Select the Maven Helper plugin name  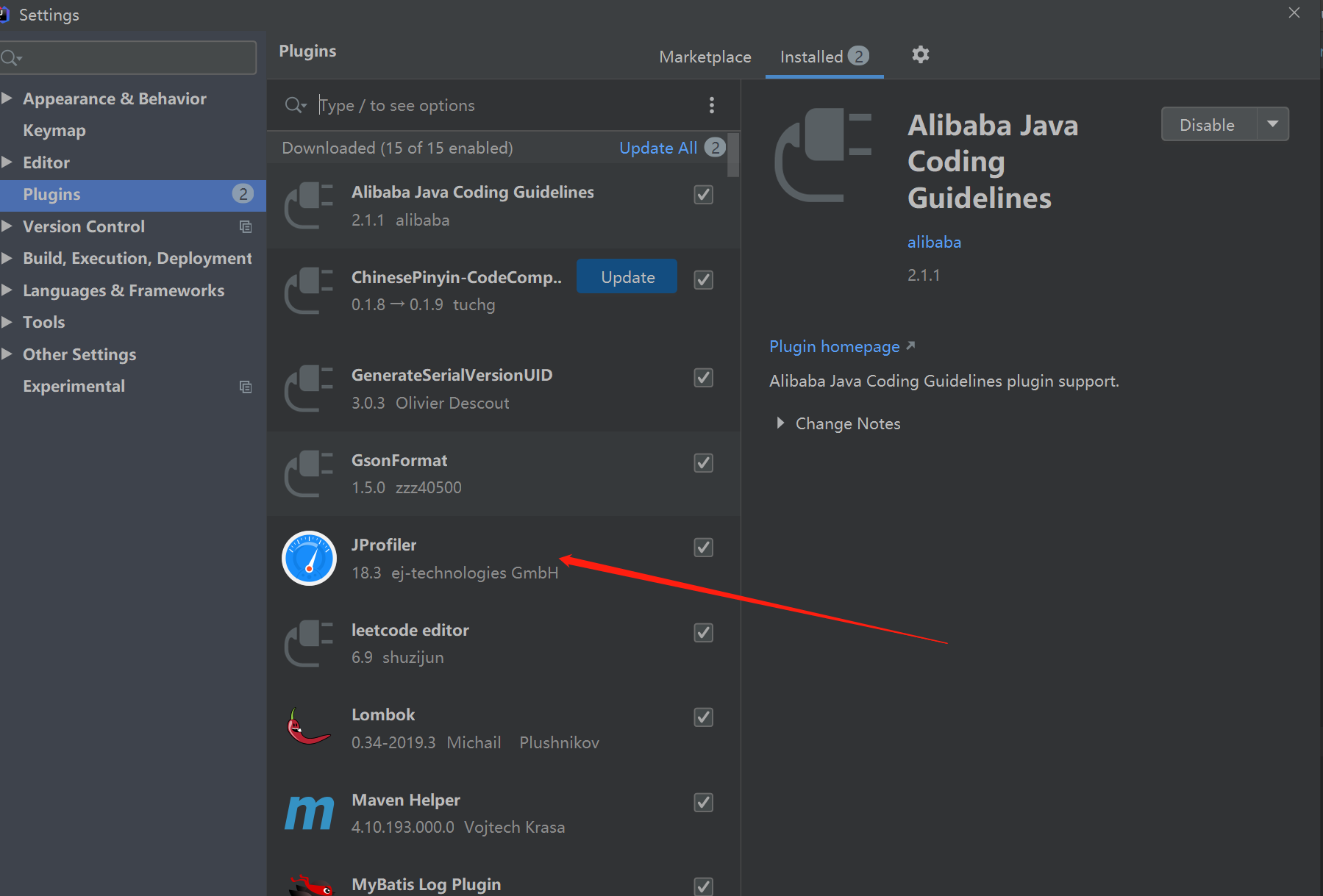click(x=406, y=800)
